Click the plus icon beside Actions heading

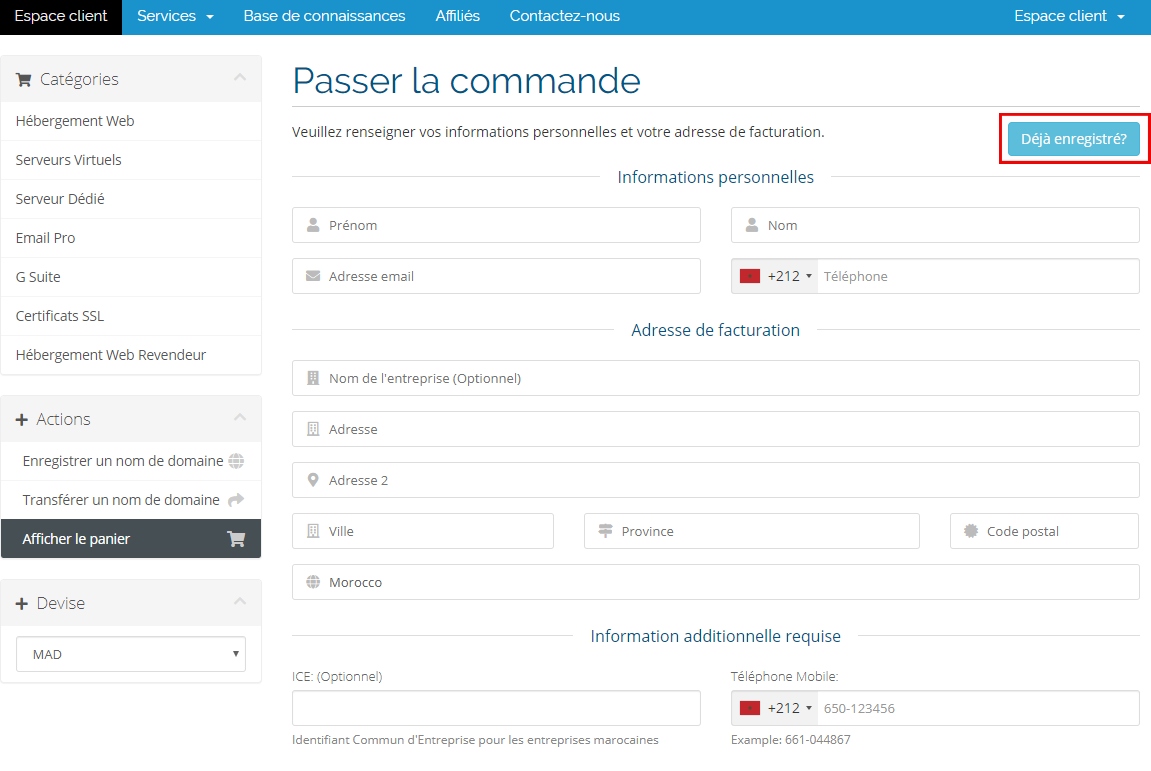coord(22,419)
